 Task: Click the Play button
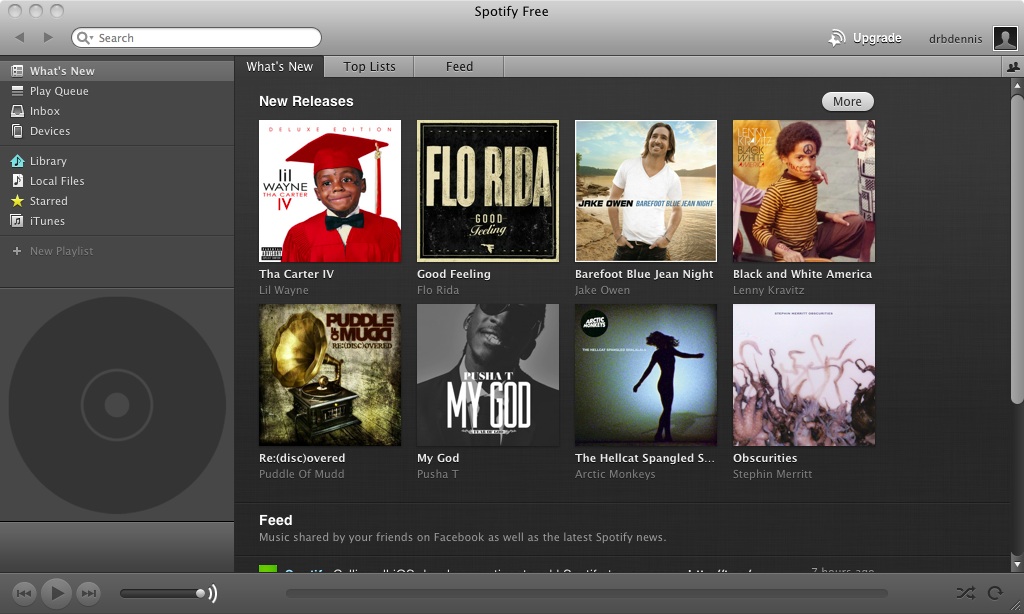point(57,593)
